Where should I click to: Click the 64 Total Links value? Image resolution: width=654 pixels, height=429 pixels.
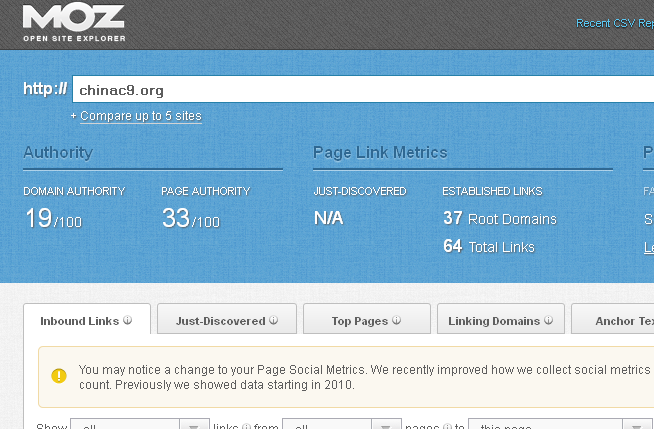(x=489, y=246)
